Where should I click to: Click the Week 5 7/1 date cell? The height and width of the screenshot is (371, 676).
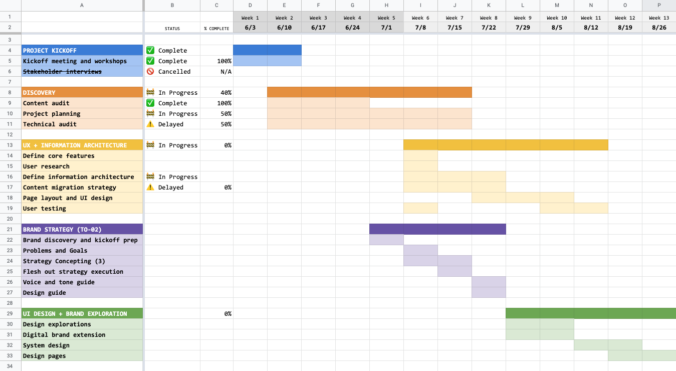click(386, 28)
